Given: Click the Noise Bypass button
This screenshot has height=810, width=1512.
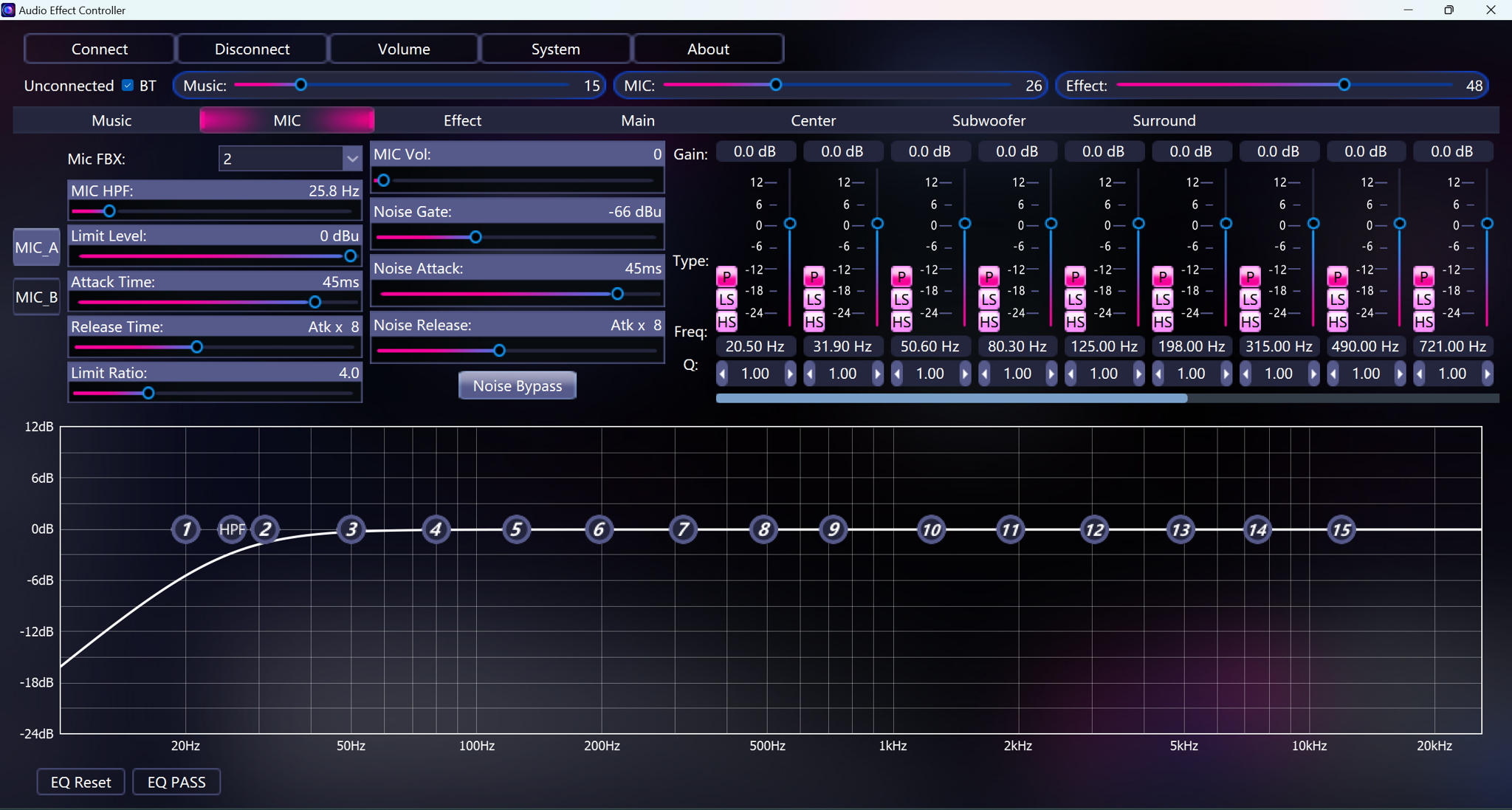Looking at the screenshot, I should tap(518, 385).
